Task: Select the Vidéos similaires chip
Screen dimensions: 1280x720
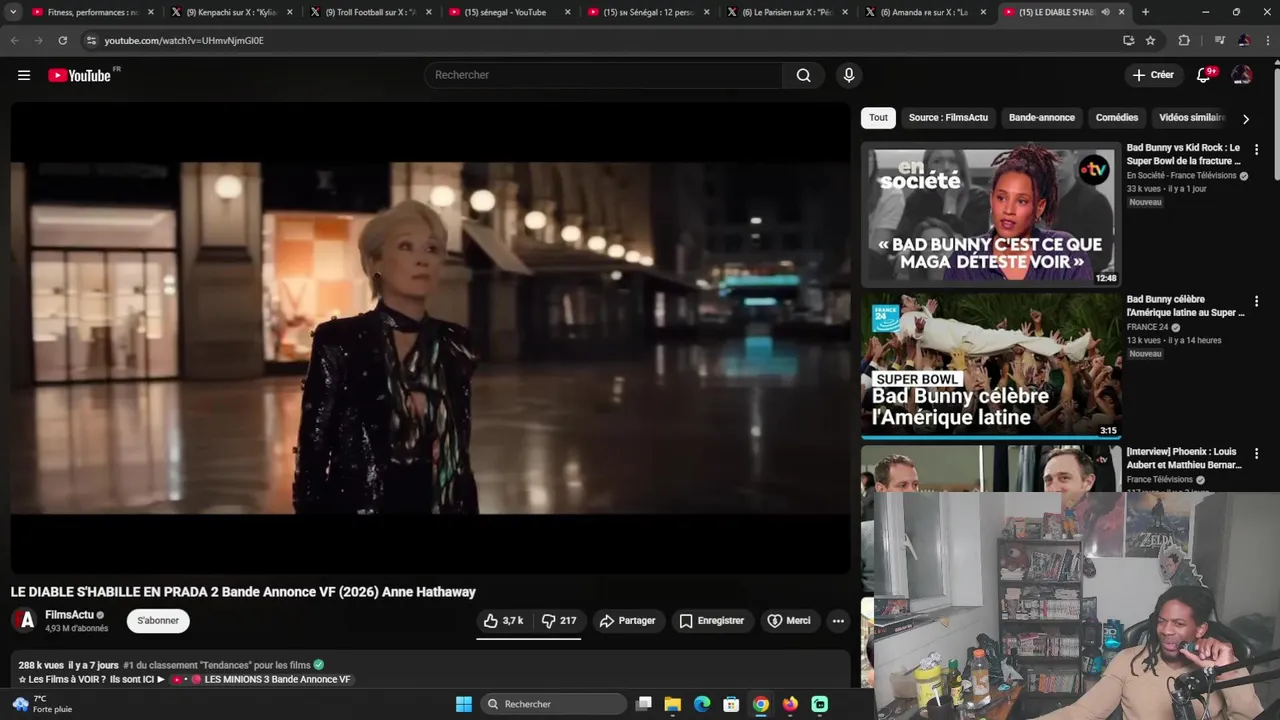Action: (1192, 117)
